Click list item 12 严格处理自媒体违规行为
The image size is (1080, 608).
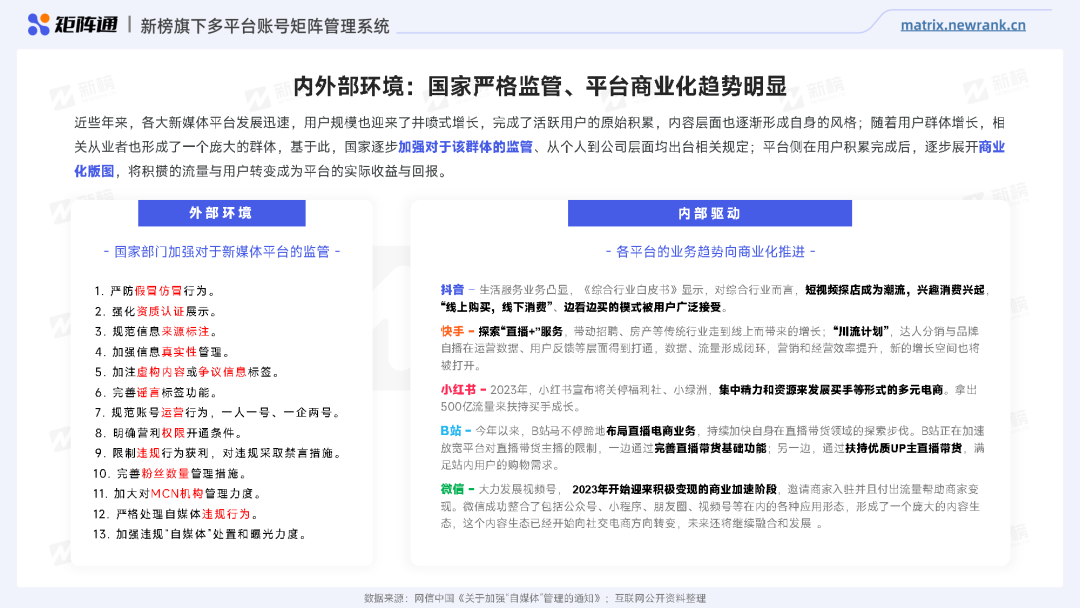click(176, 514)
